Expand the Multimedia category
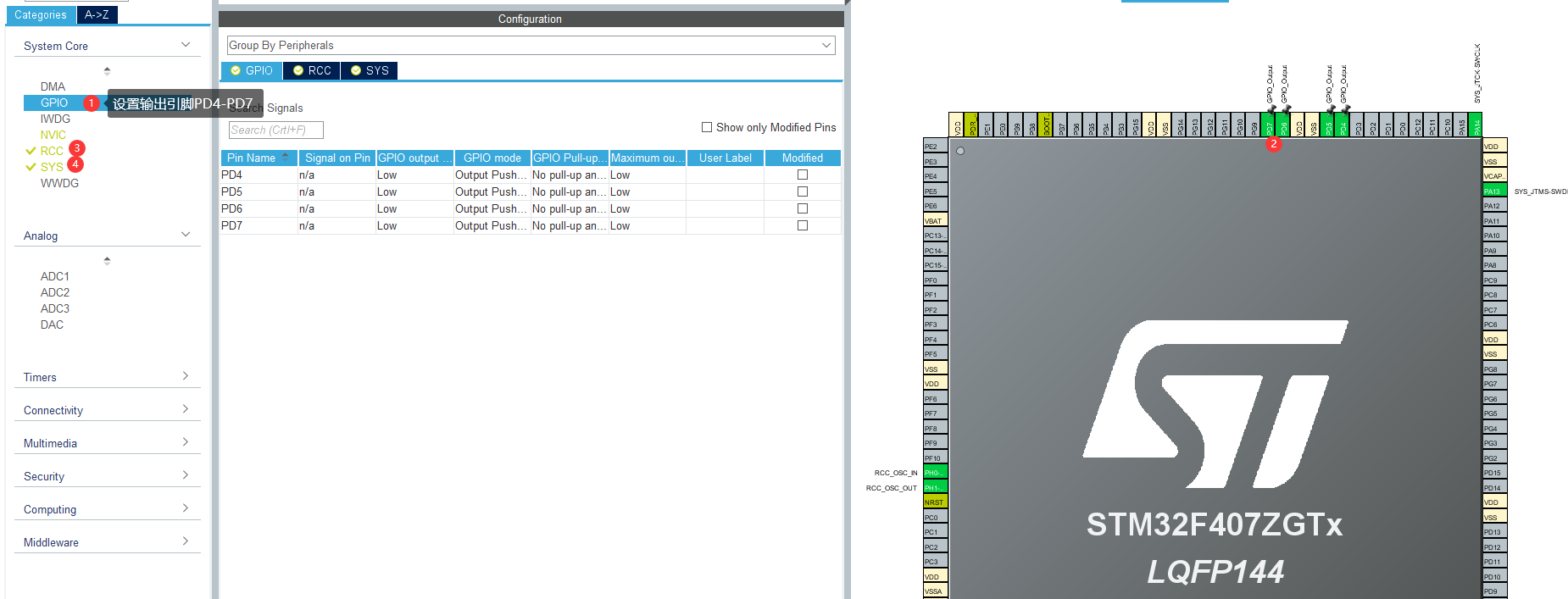 tap(186, 442)
